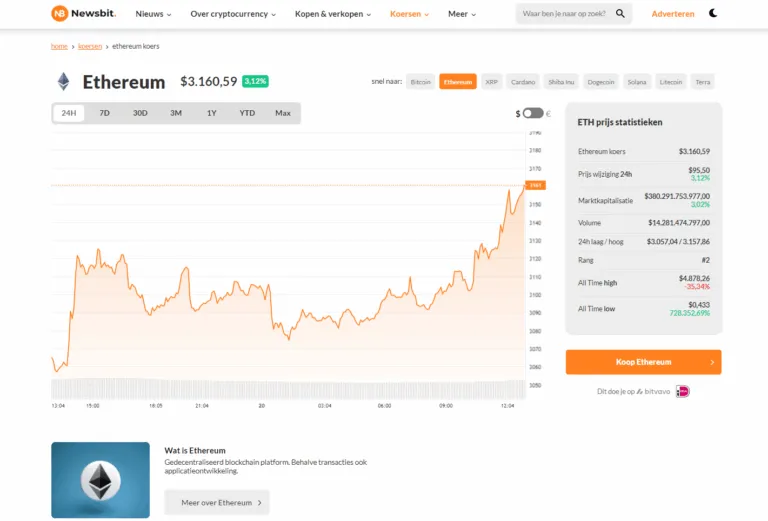Click the Koop Ethereum button

tap(643, 362)
